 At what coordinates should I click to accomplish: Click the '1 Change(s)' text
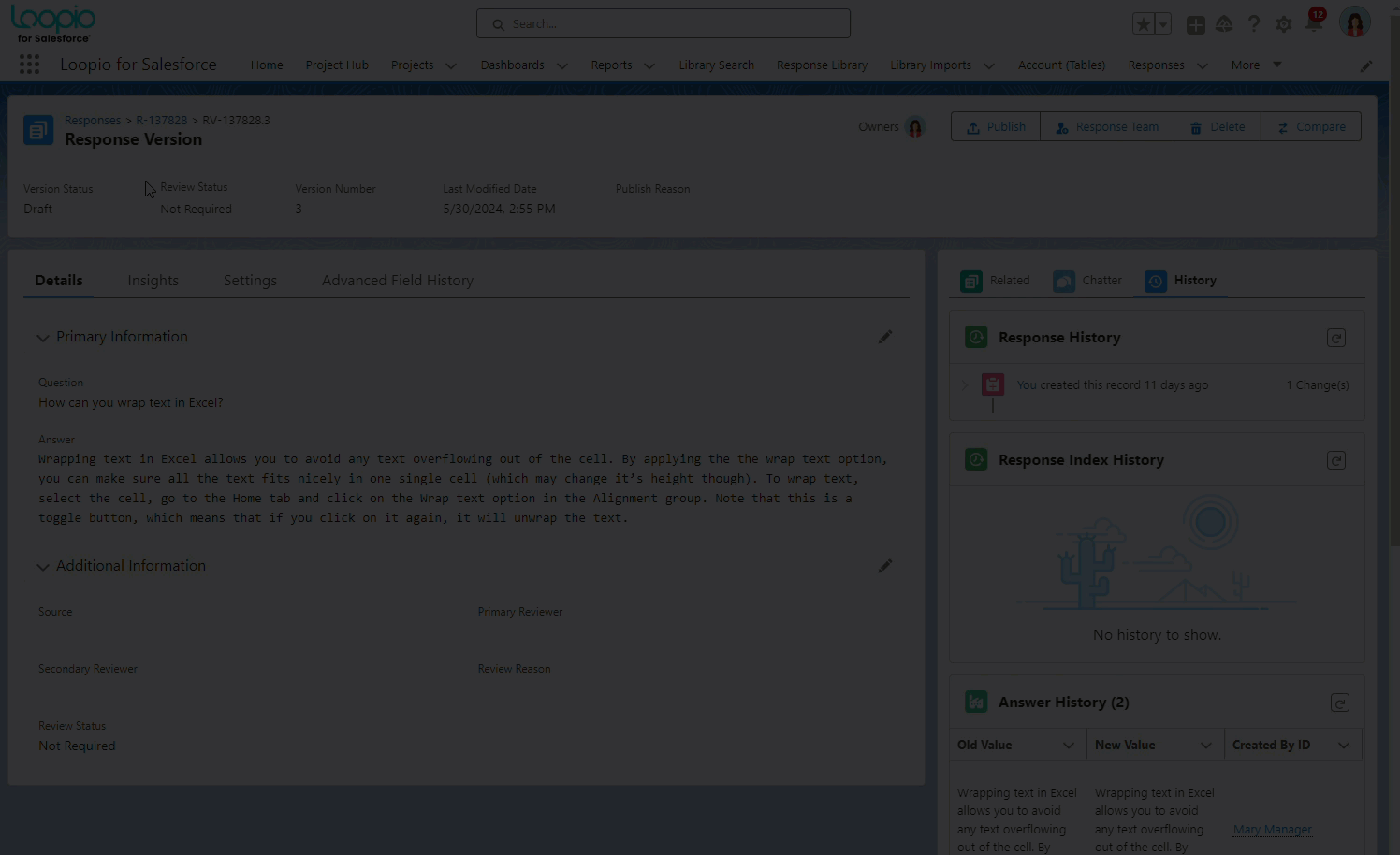(1318, 385)
